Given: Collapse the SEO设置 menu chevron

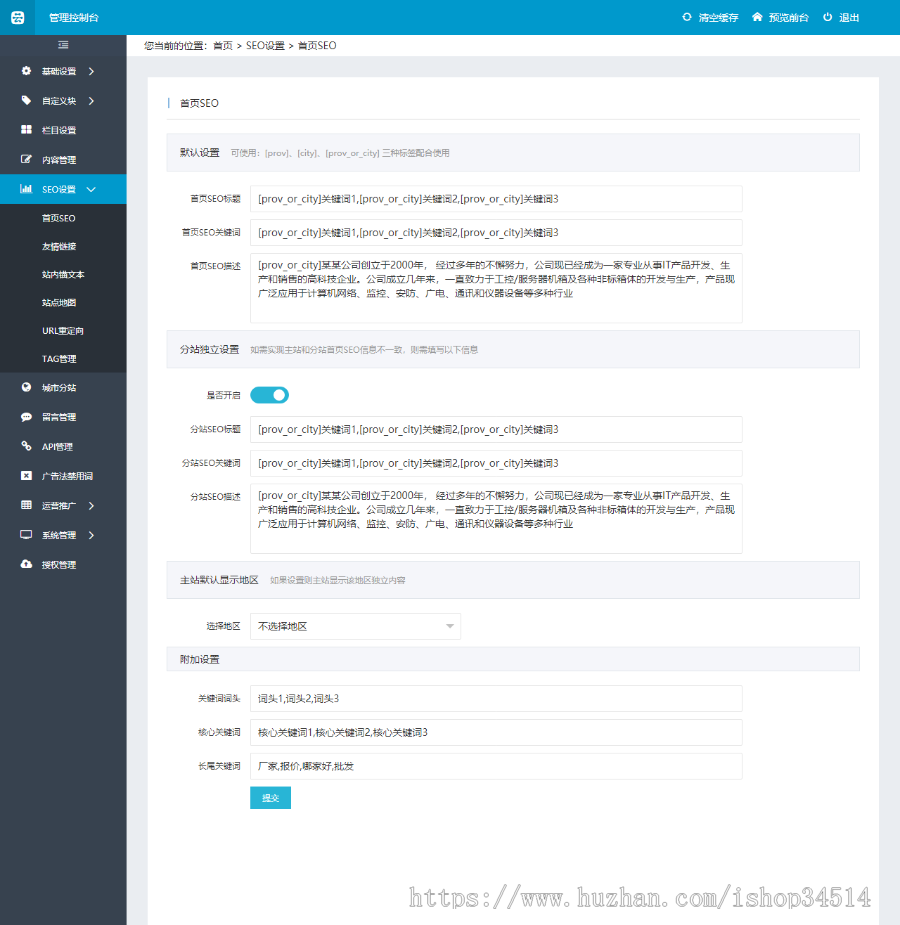Looking at the screenshot, I should point(91,189).
